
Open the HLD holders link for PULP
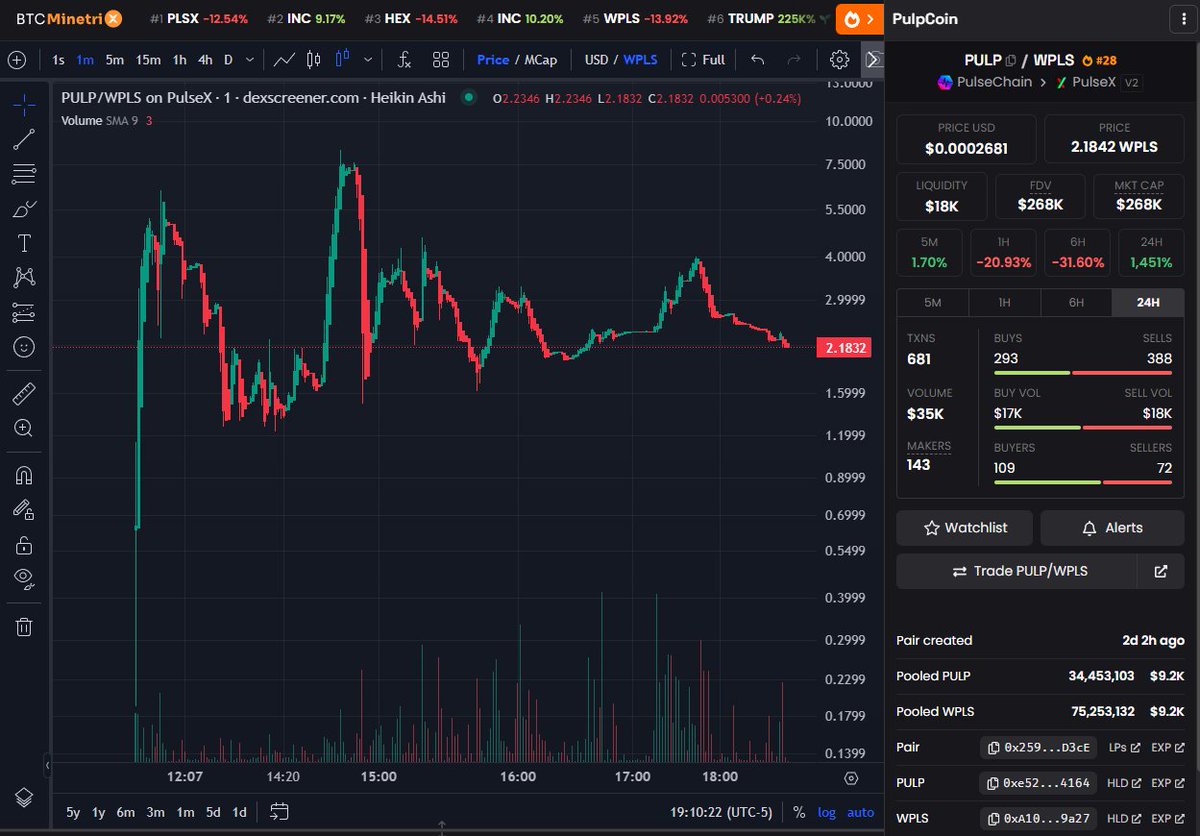pyautogui.click(x=1124, y=783)
